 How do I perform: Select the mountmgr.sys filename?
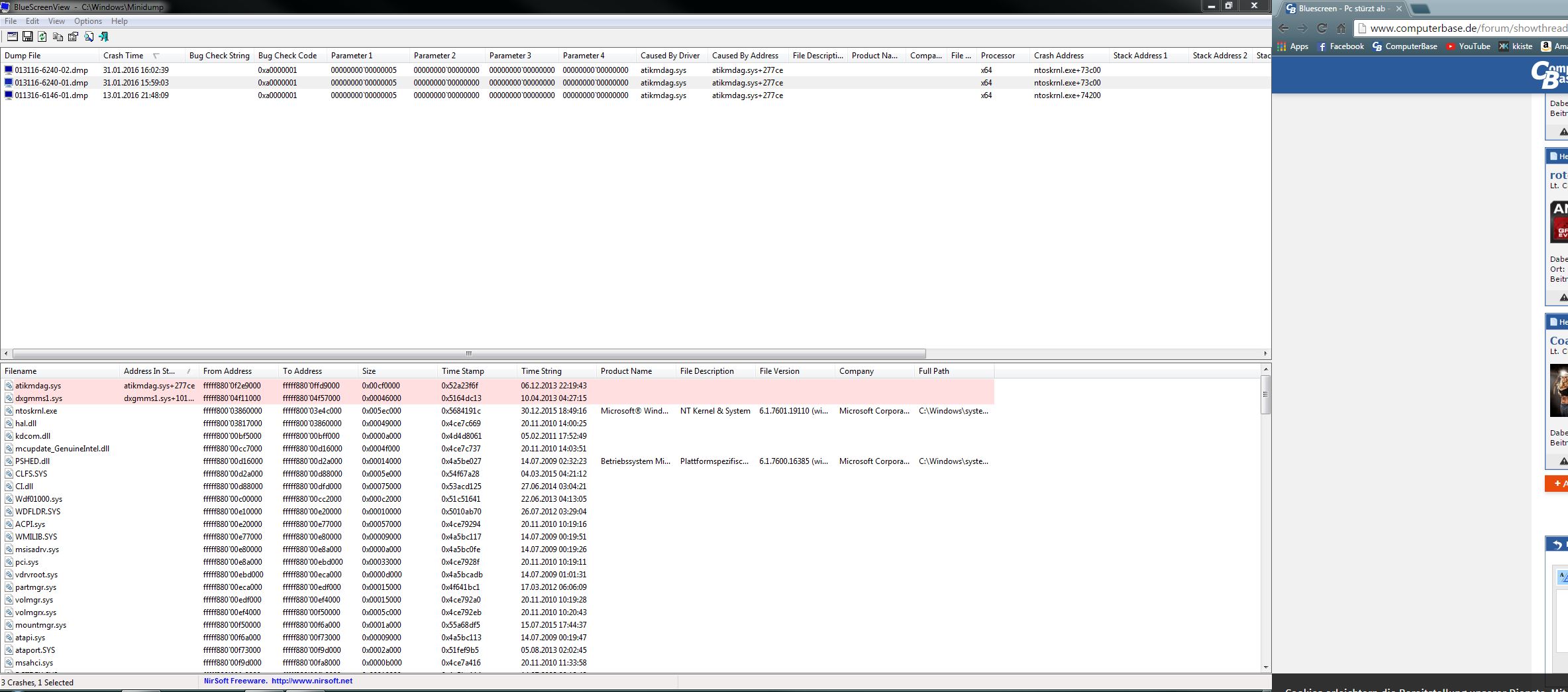[x=41, y=625]
